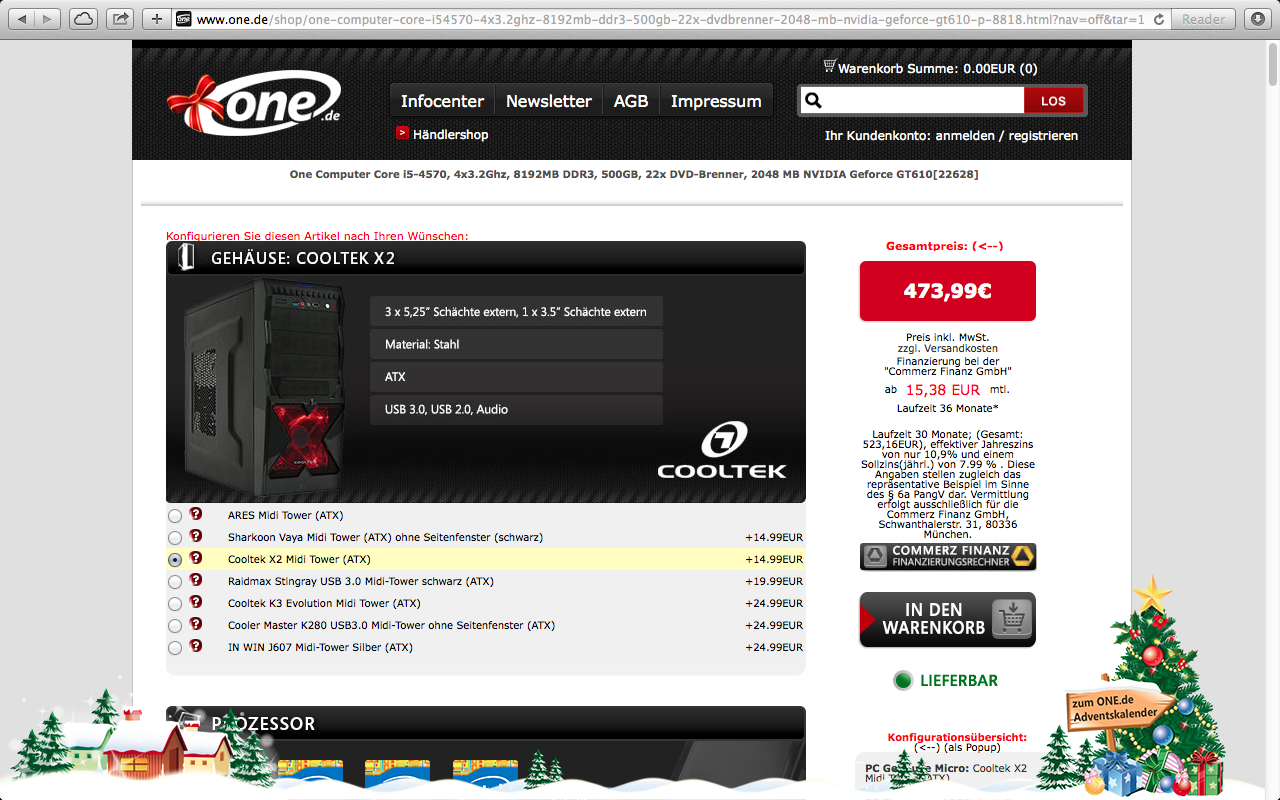Click the Händlershop link

pos(450,134)
